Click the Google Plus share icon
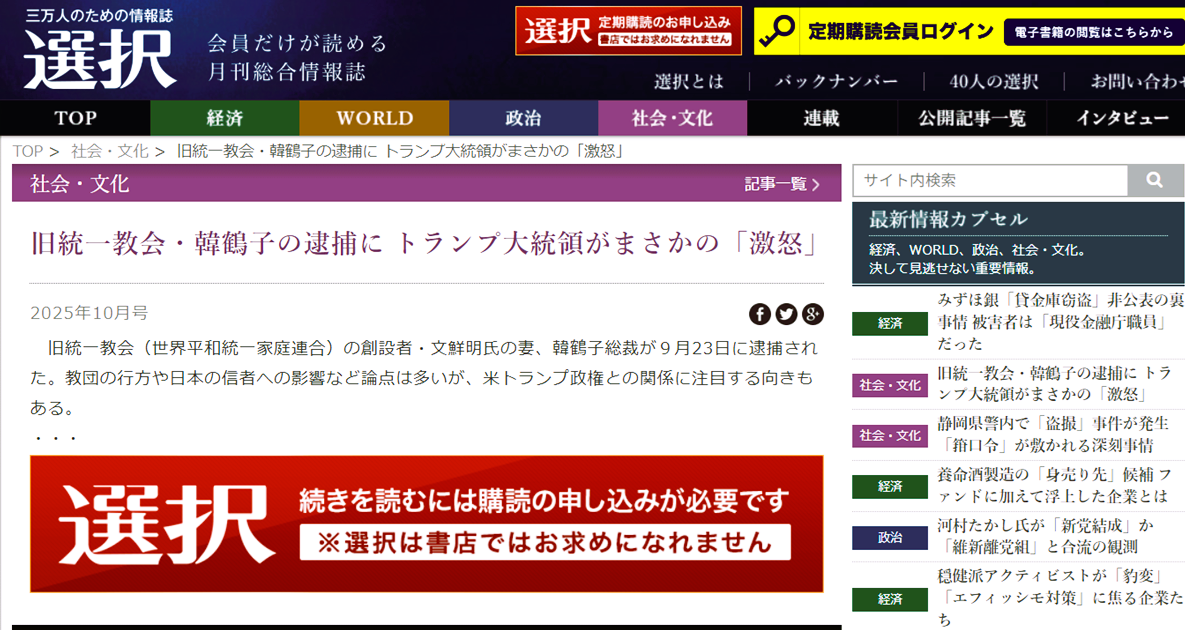Screen dimensions: 1200x630 click(x=813, y=314)
